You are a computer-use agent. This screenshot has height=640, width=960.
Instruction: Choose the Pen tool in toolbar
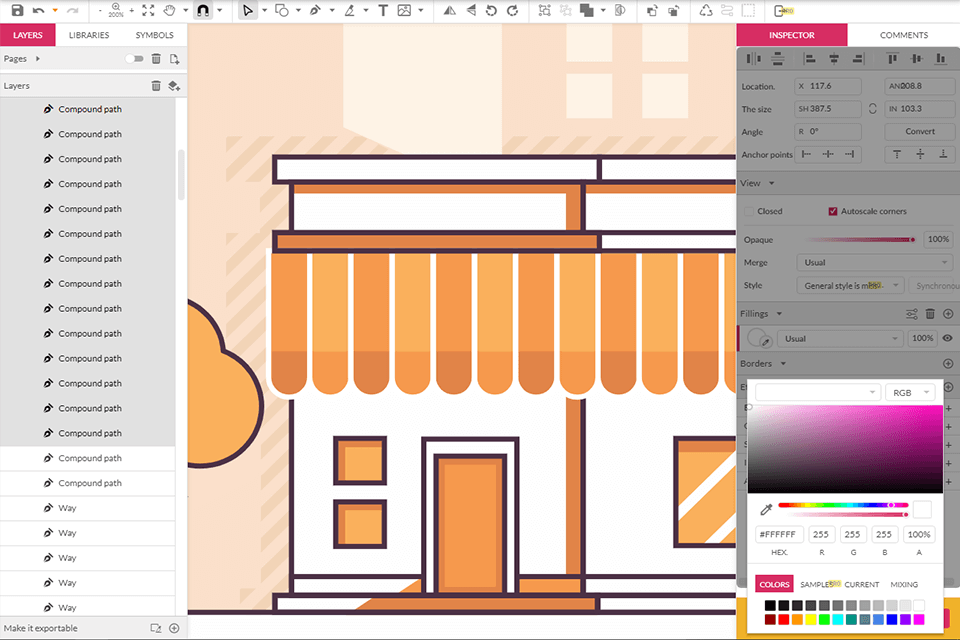pyautogui.click(x=315, y=11)
